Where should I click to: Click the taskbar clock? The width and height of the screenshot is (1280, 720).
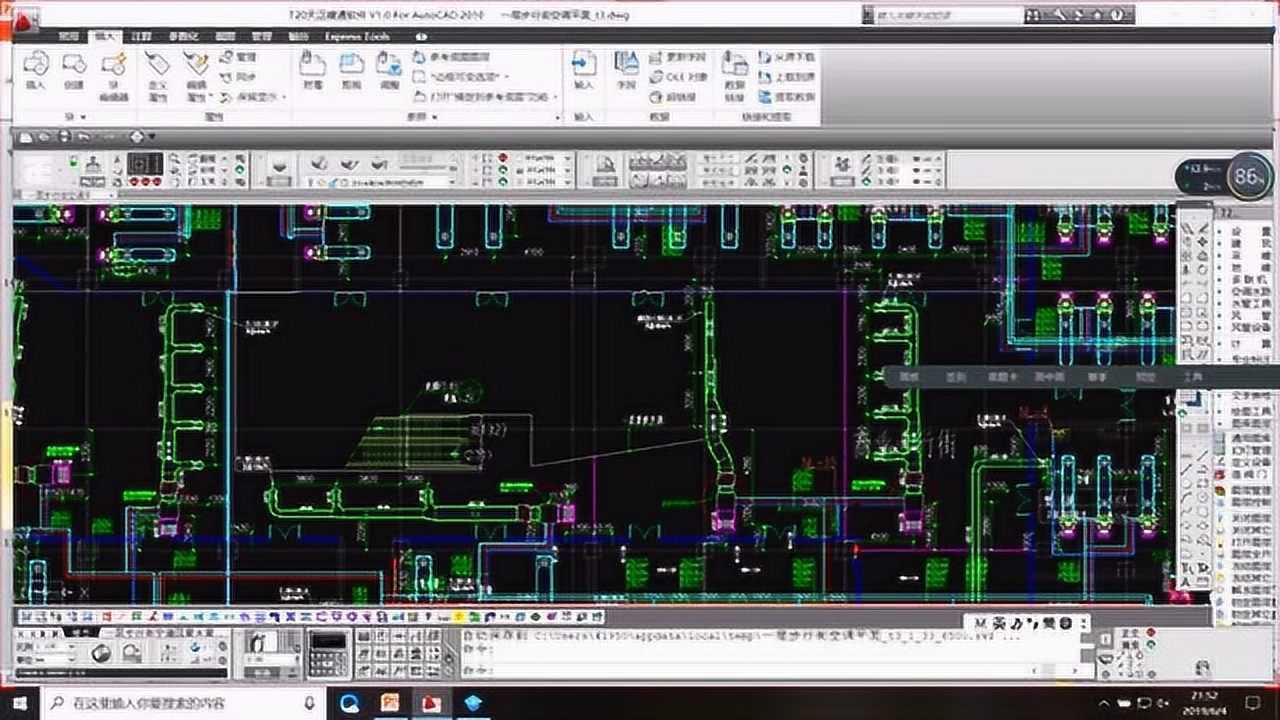click(x=1204, y=703)
